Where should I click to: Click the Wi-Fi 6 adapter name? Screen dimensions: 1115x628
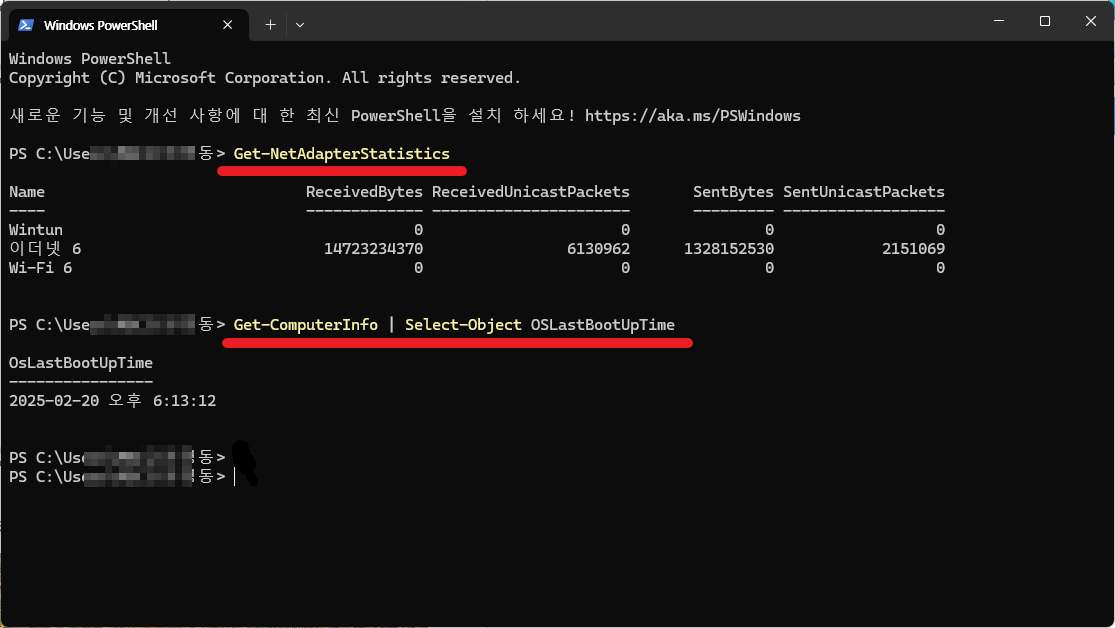pos(40,268)
